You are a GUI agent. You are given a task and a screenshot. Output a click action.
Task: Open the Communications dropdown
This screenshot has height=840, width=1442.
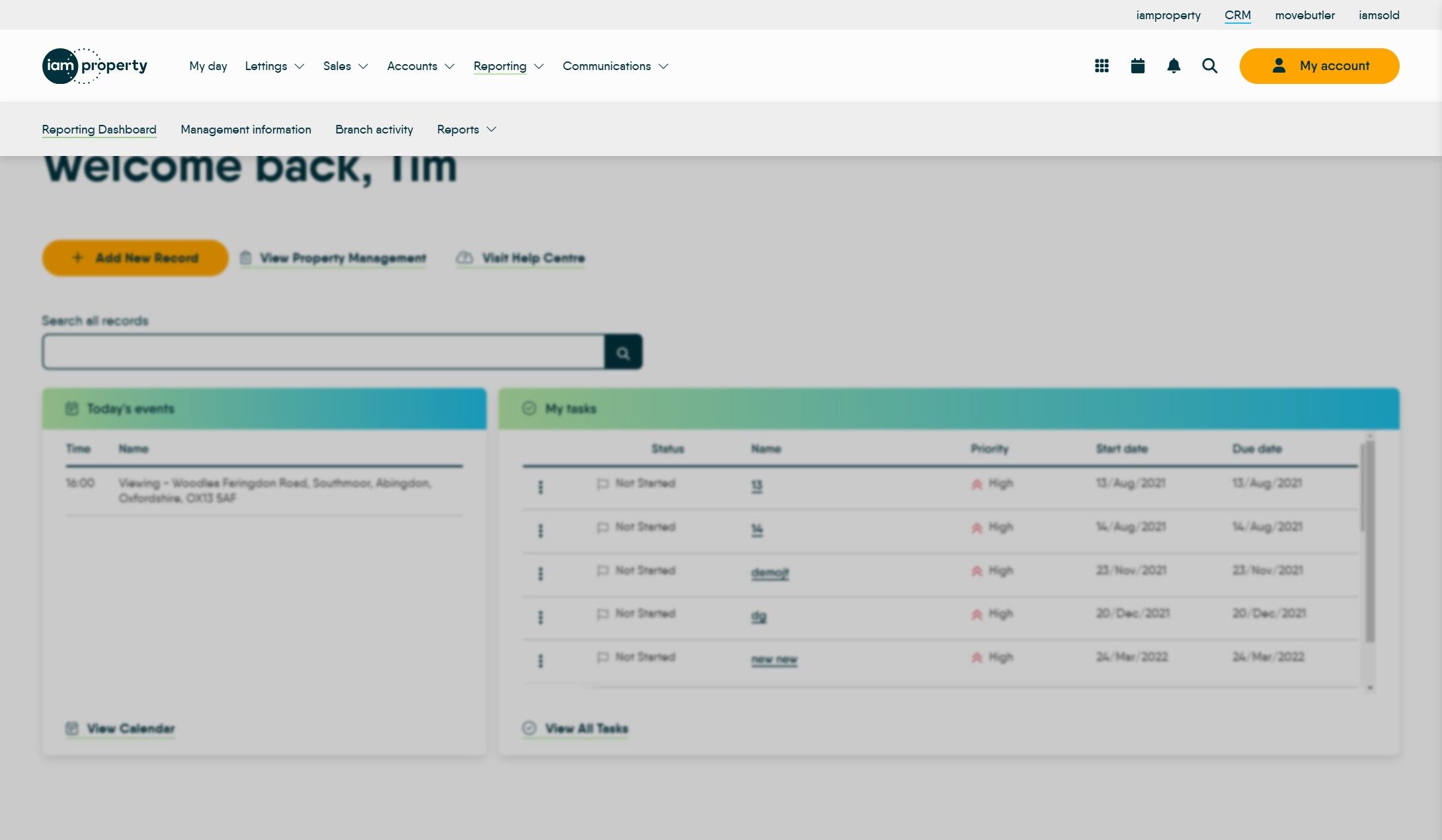[615, 66]
